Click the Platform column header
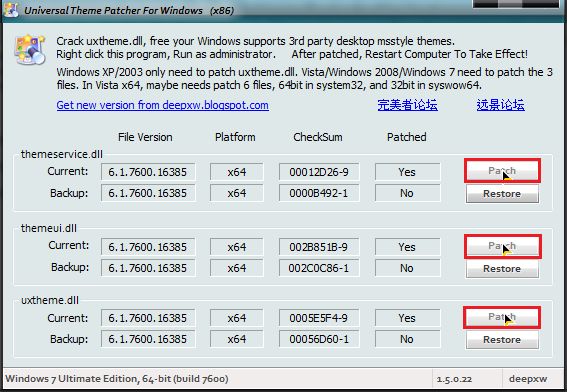This screenshot has width=567, height=392. pyautogui.click(x=235, y=137)
